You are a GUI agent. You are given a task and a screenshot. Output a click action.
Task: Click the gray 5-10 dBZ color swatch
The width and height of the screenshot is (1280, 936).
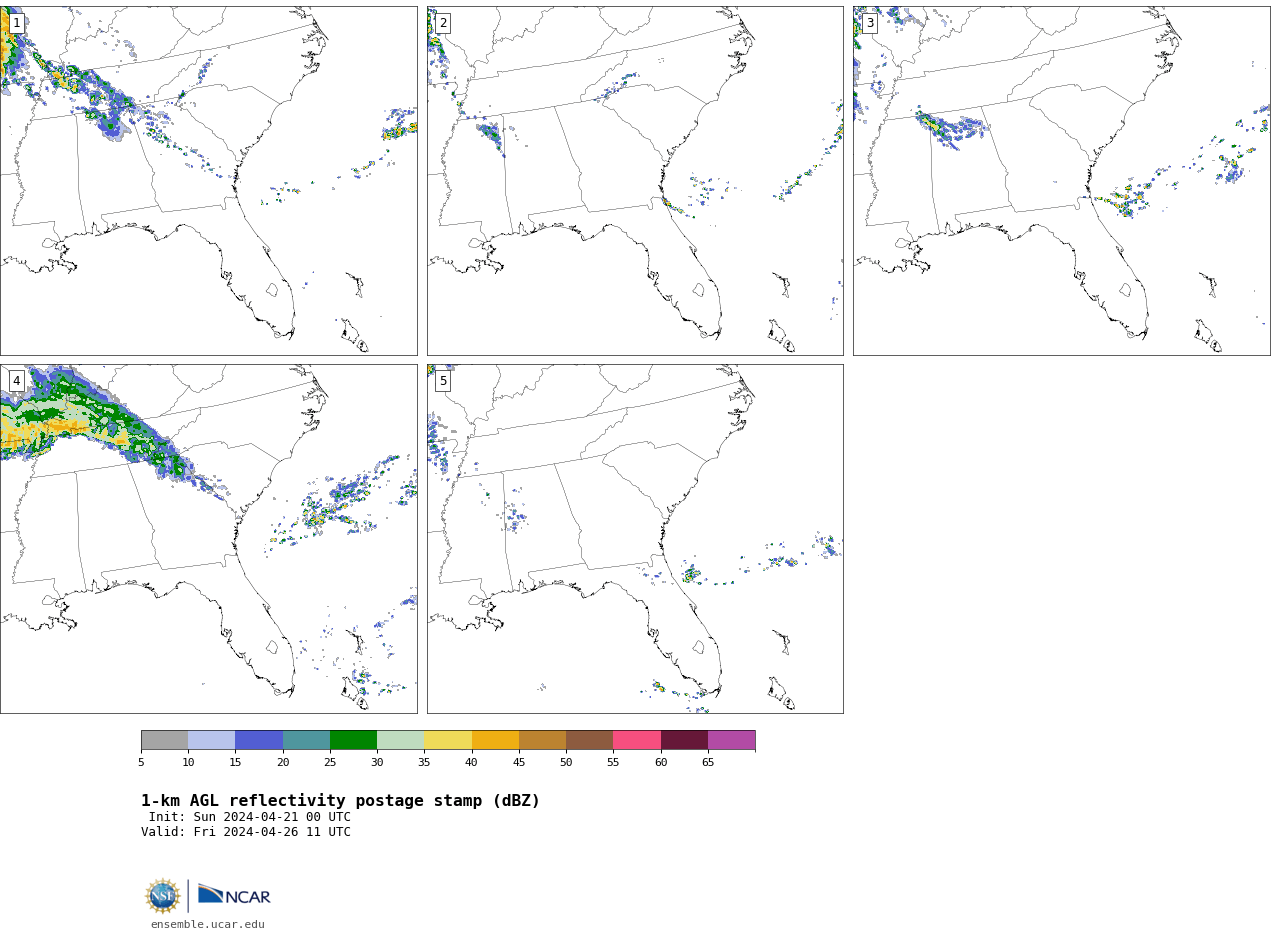click(164, 740)
